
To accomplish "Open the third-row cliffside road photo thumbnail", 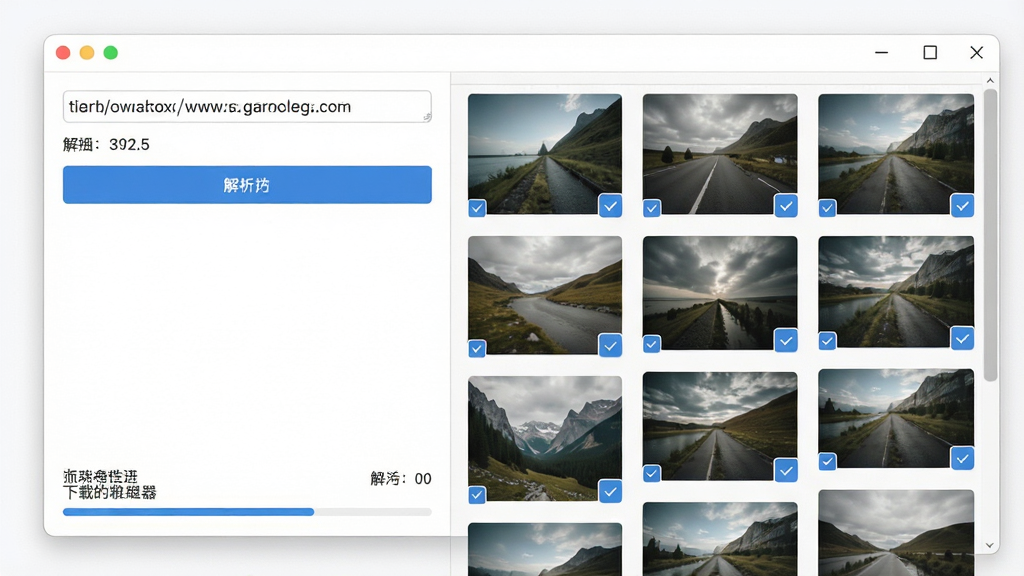I will click(896, 418).
